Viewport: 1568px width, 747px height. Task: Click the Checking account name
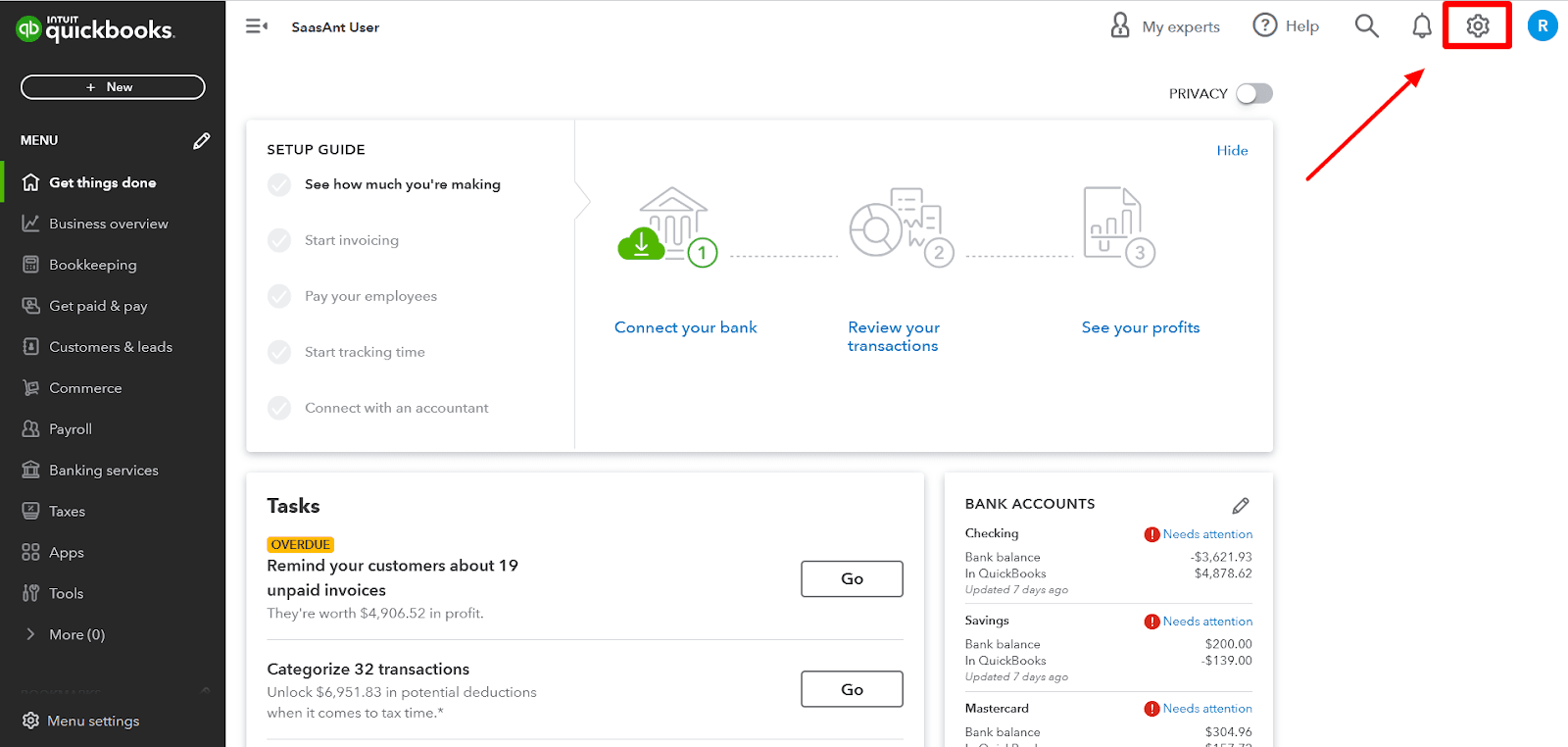[992, 533]
